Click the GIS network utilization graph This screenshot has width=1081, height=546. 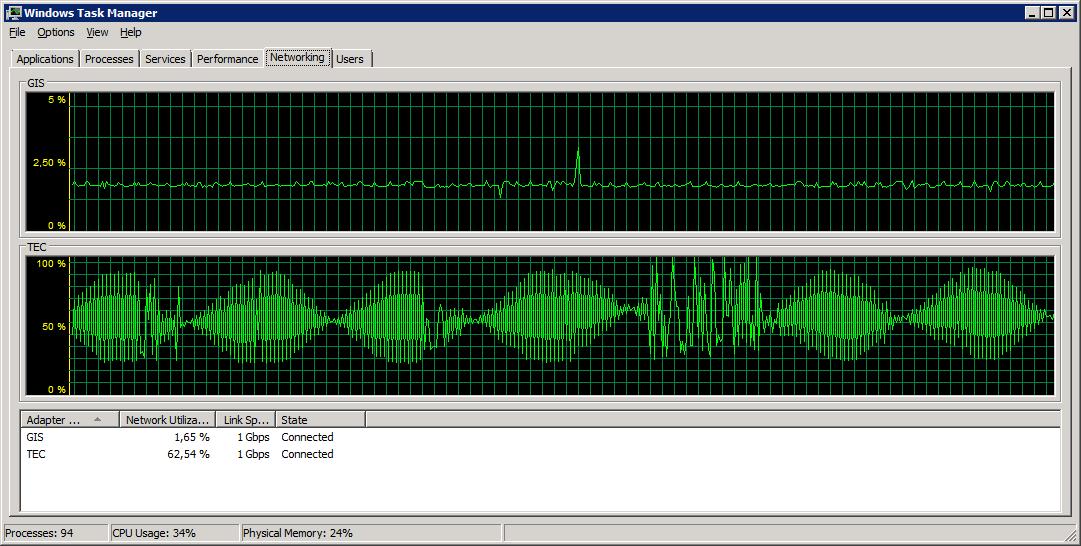point(560,162)
